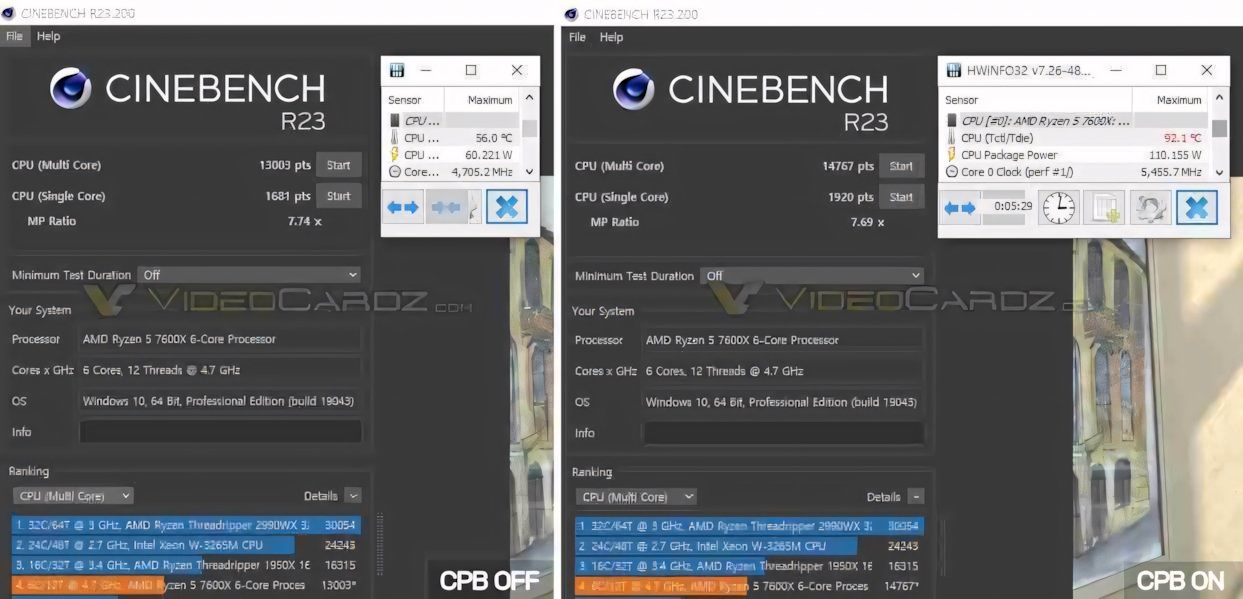
Task: Maximize the HWiNFO32 v7.26 window
Action: click(x=1160, y=71)
